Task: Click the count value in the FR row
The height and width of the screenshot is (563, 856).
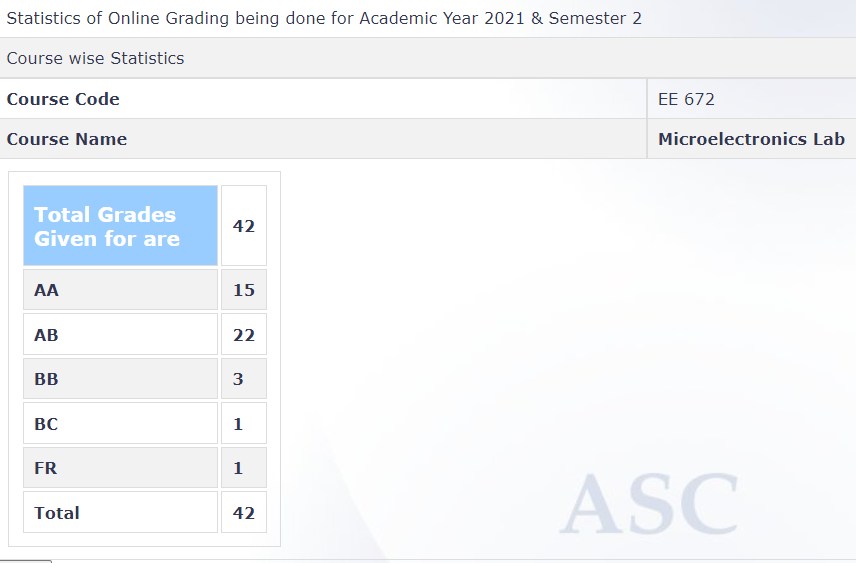Action: [244, 468]
